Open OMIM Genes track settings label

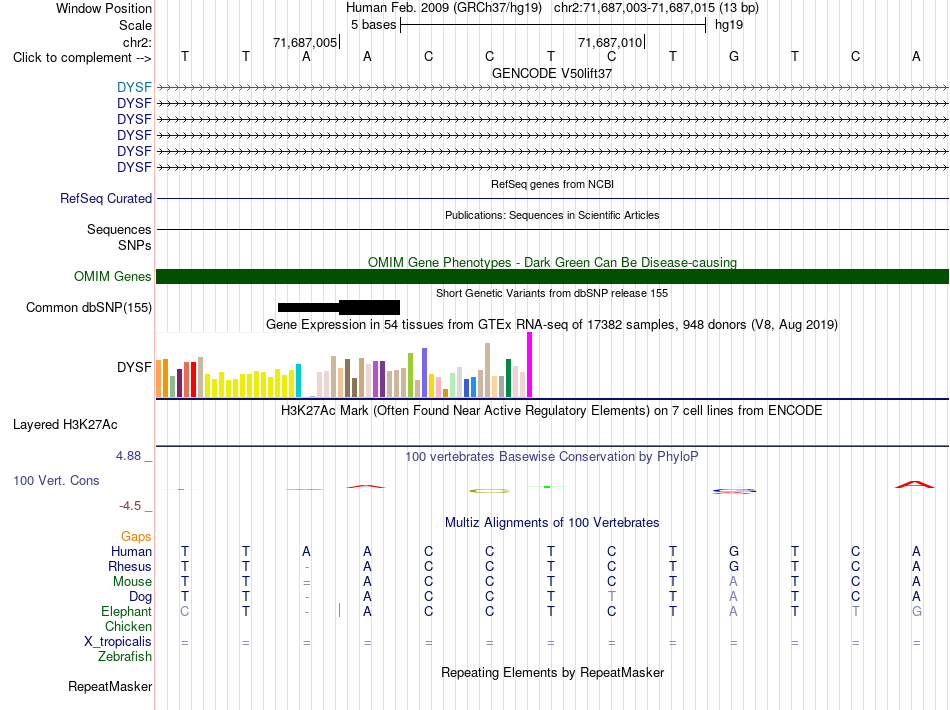112,276
